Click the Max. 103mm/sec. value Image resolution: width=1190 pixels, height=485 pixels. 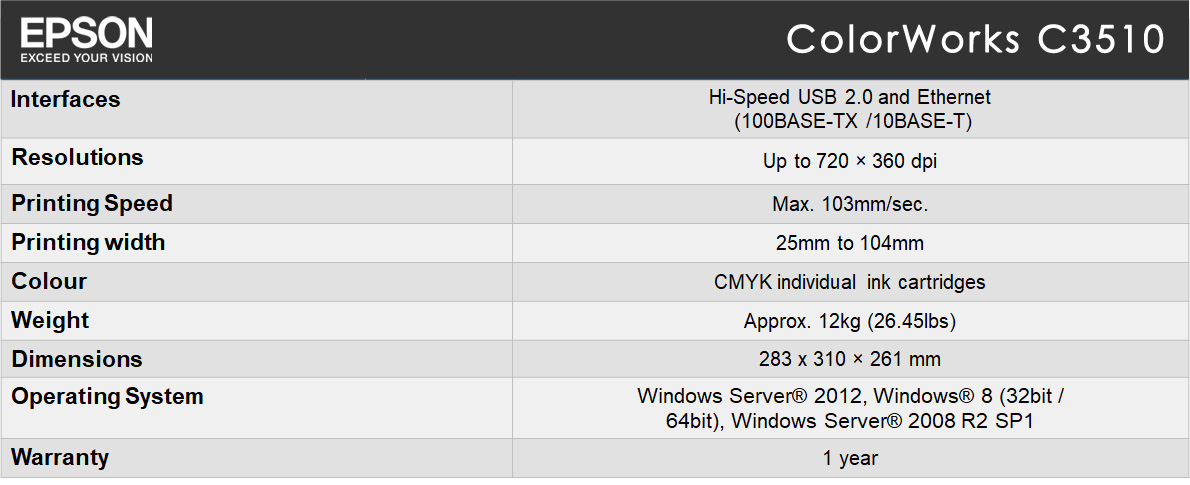click(x=849, y=204)
